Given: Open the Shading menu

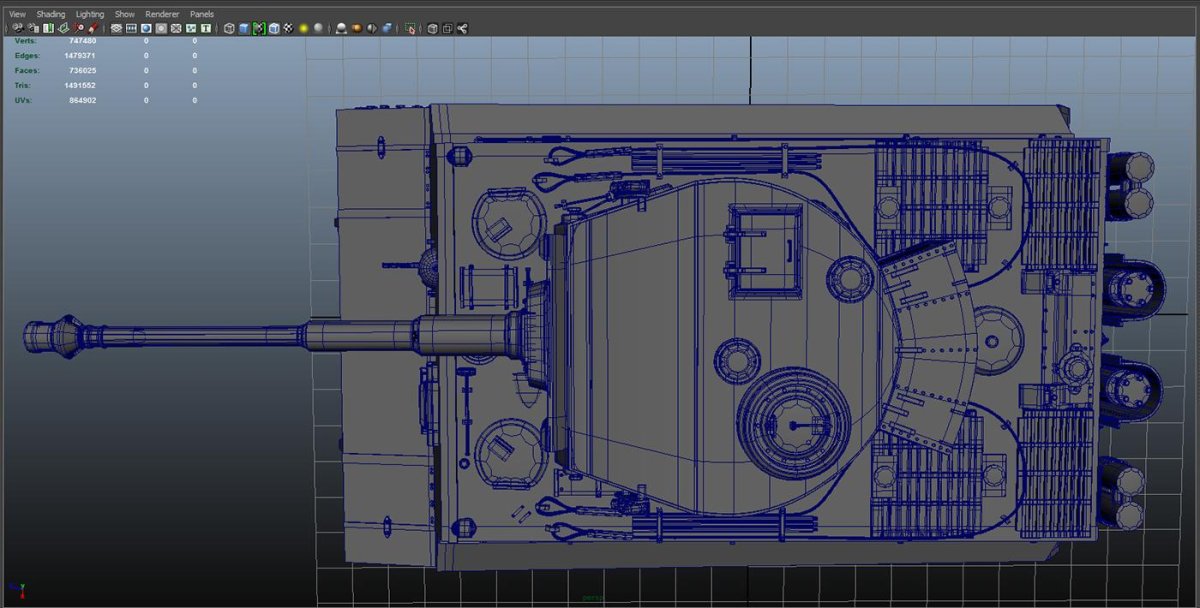Looking at the screenshot, I should pyautogui.click(x=51, y=14).
